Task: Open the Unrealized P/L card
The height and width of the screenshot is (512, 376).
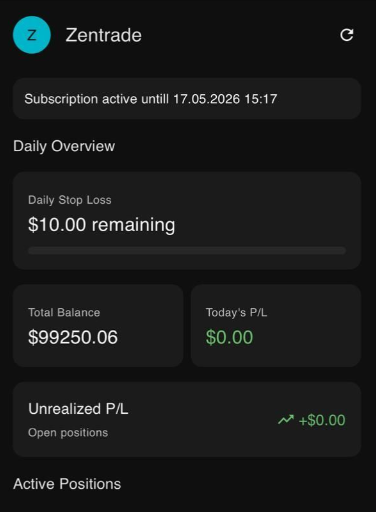Action: tap(187, 419)
